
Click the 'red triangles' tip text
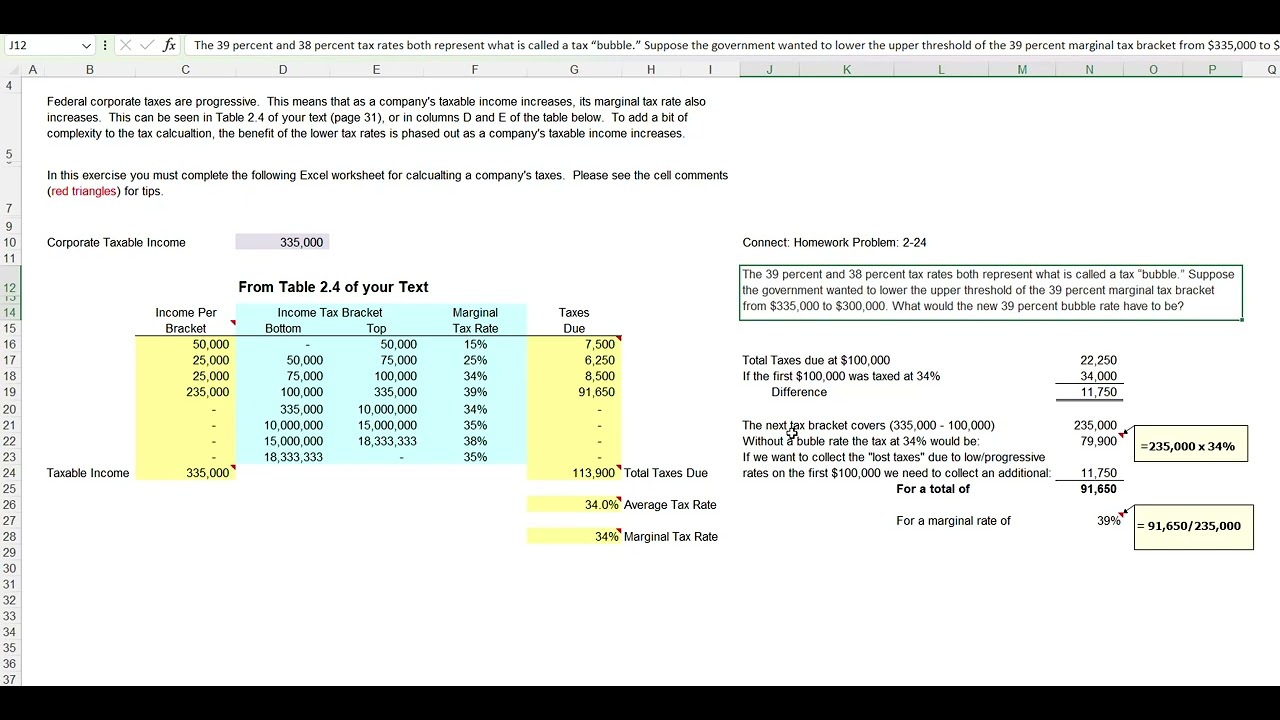pos(84,191)
